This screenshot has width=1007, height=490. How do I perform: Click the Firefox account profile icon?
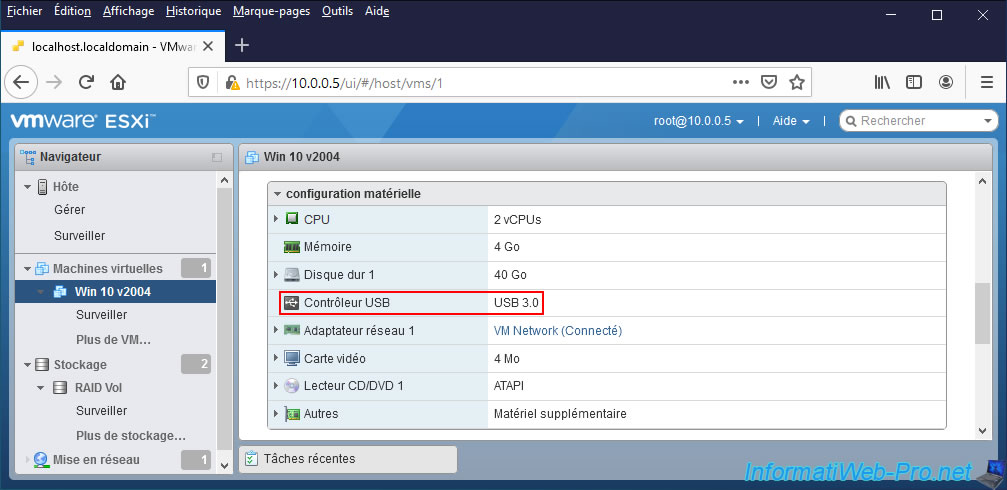[946, 82]
